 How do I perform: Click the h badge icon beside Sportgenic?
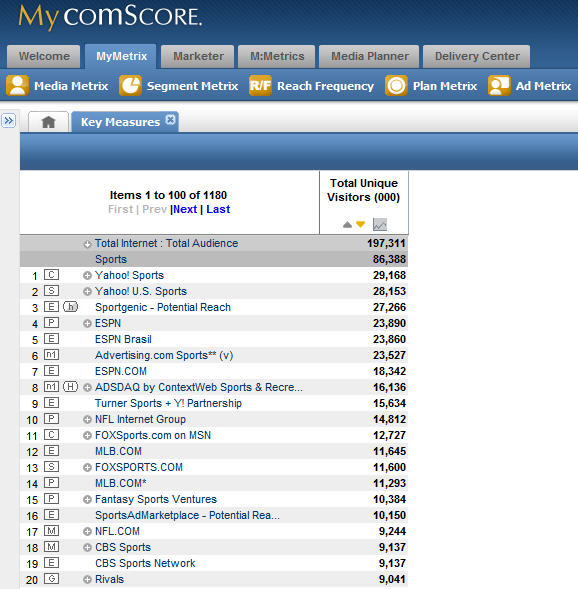pyautogui.click(x=70, y=307)
